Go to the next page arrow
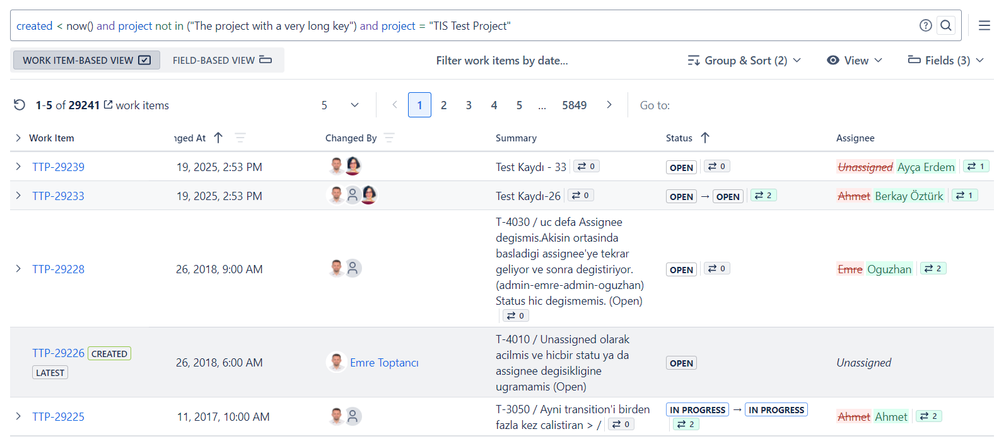Viewport: 999px width, 448px height. tap(609, 105)
